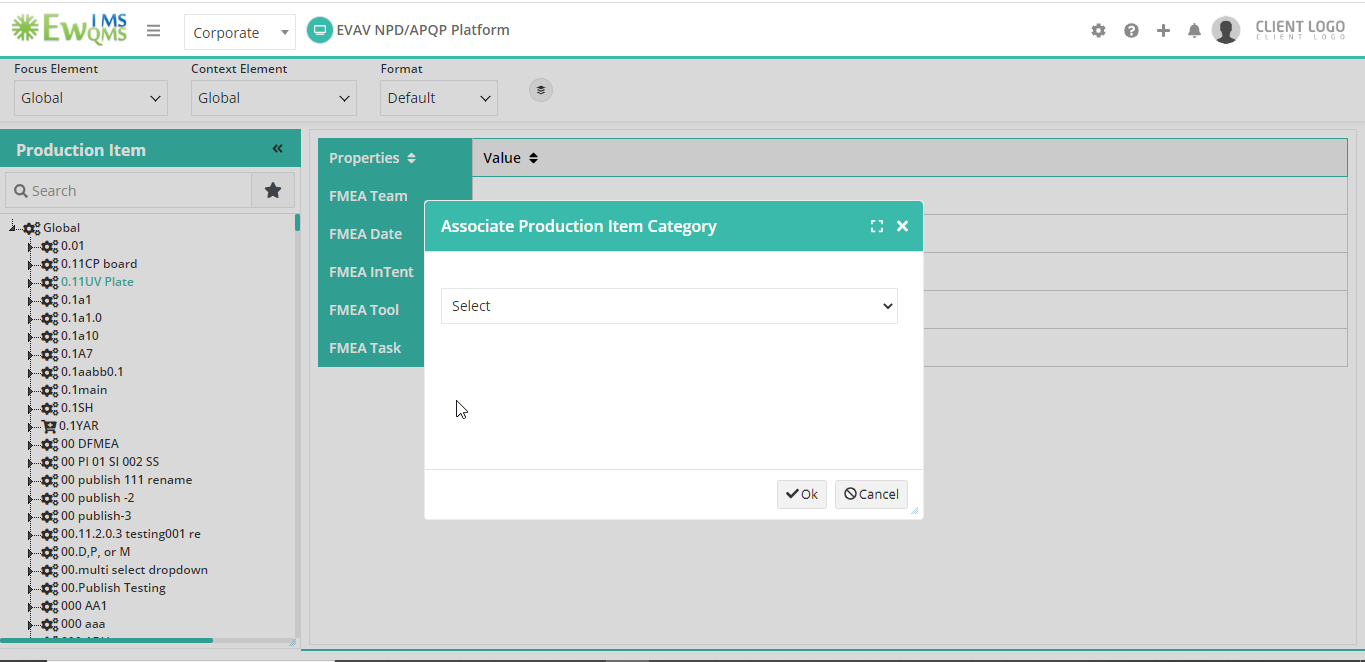Open the notifications bell
This screenshot has width=1365, height=662.
(x=1194, y=31)
